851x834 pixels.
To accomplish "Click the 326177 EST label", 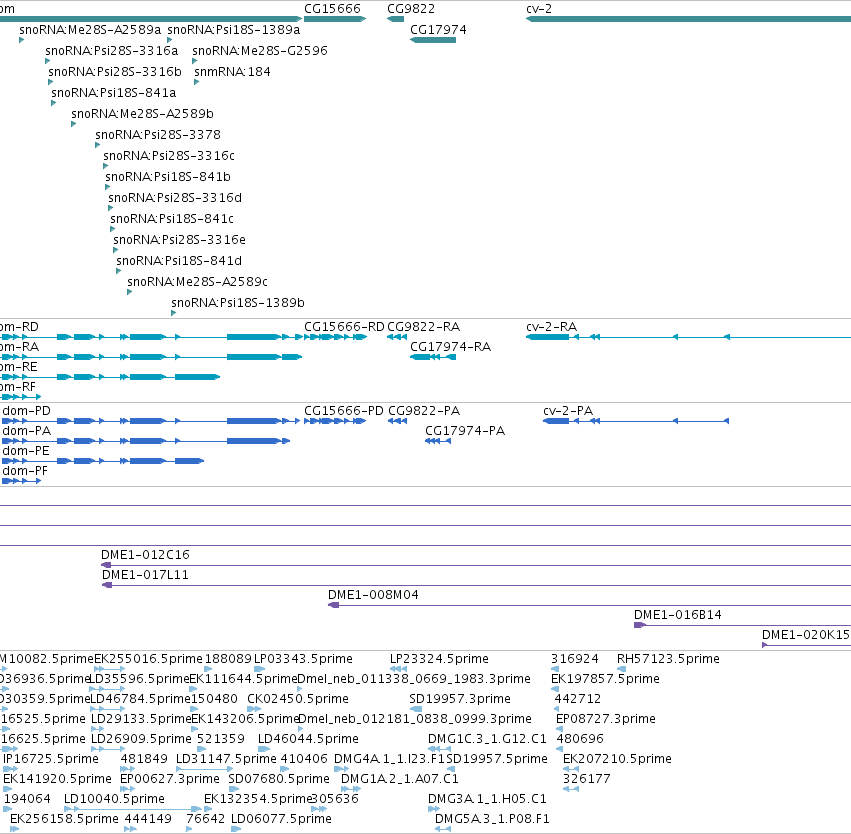I will coord(587,779).
